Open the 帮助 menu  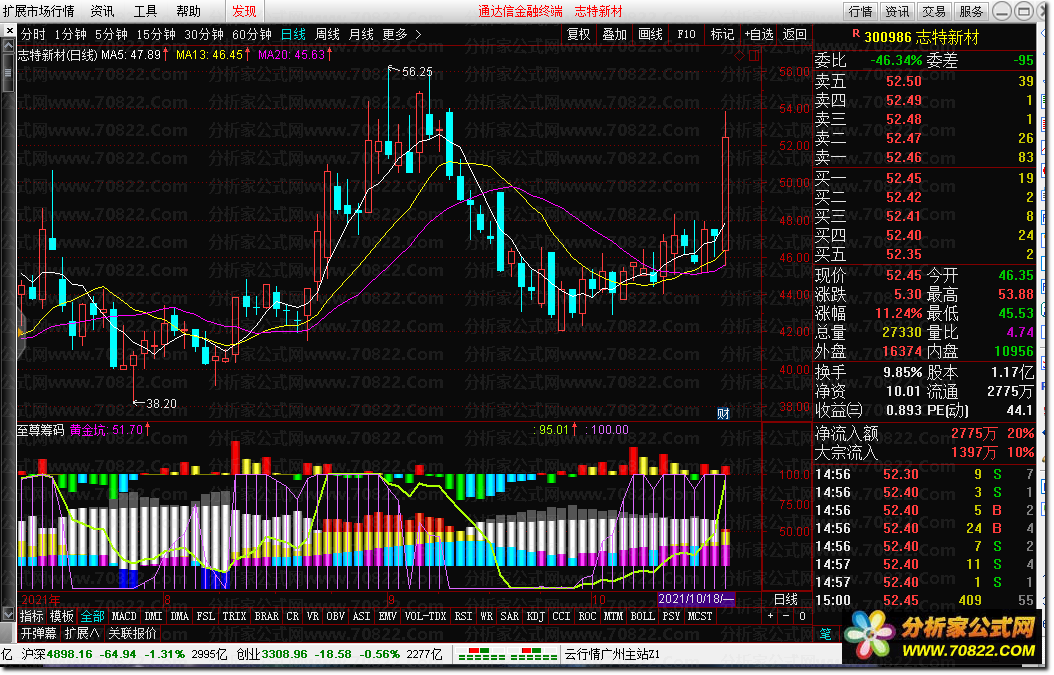click(188, 11)
